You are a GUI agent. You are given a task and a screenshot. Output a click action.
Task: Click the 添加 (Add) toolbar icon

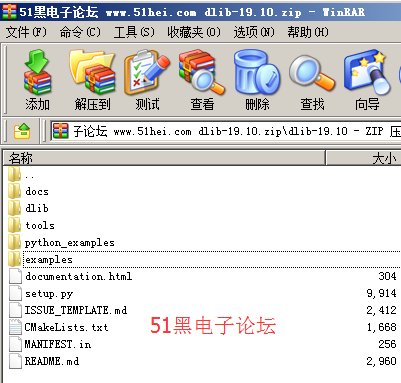point(37,72)
